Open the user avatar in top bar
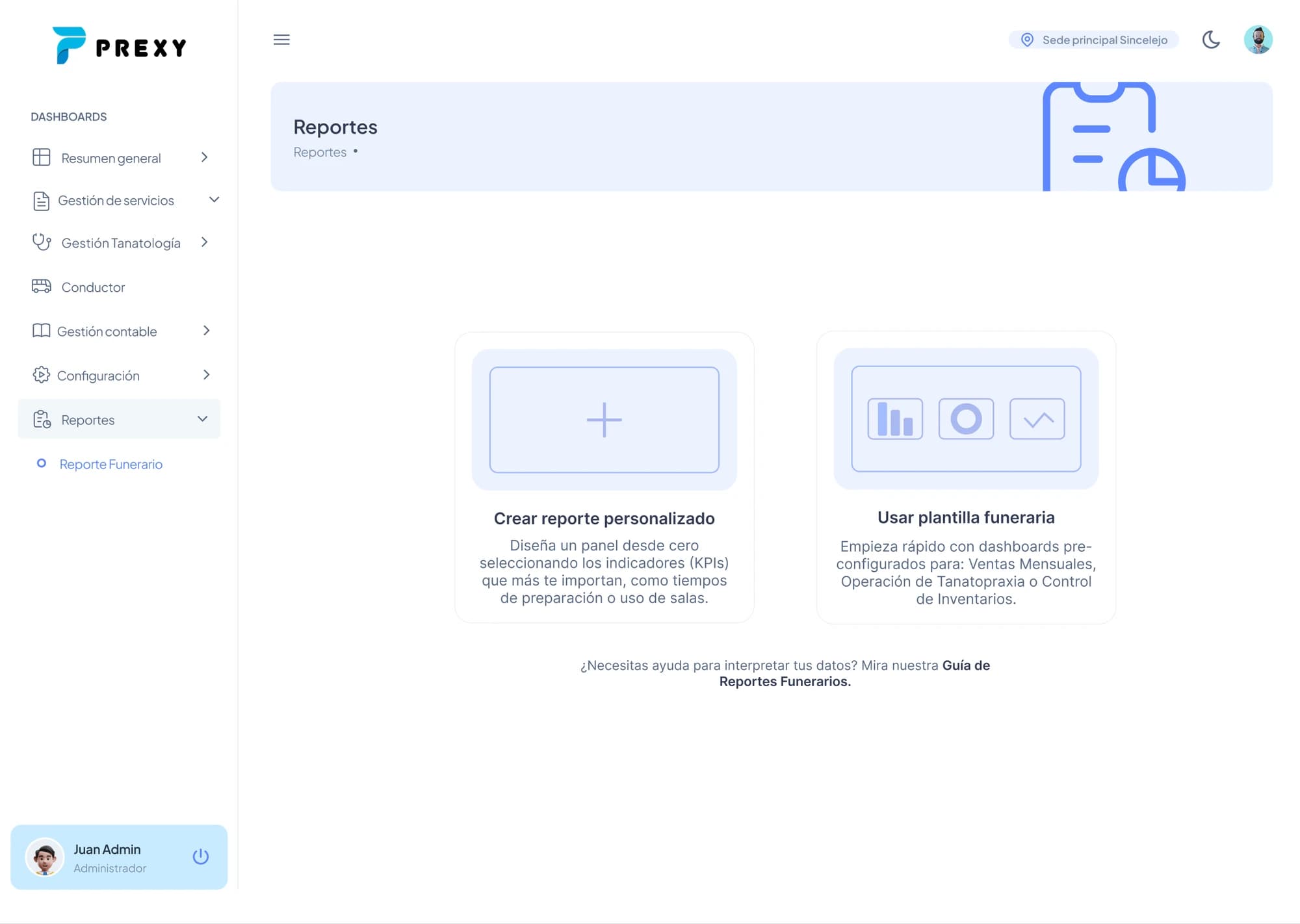The image size is (1300, 924). (x=1258, y=40)
